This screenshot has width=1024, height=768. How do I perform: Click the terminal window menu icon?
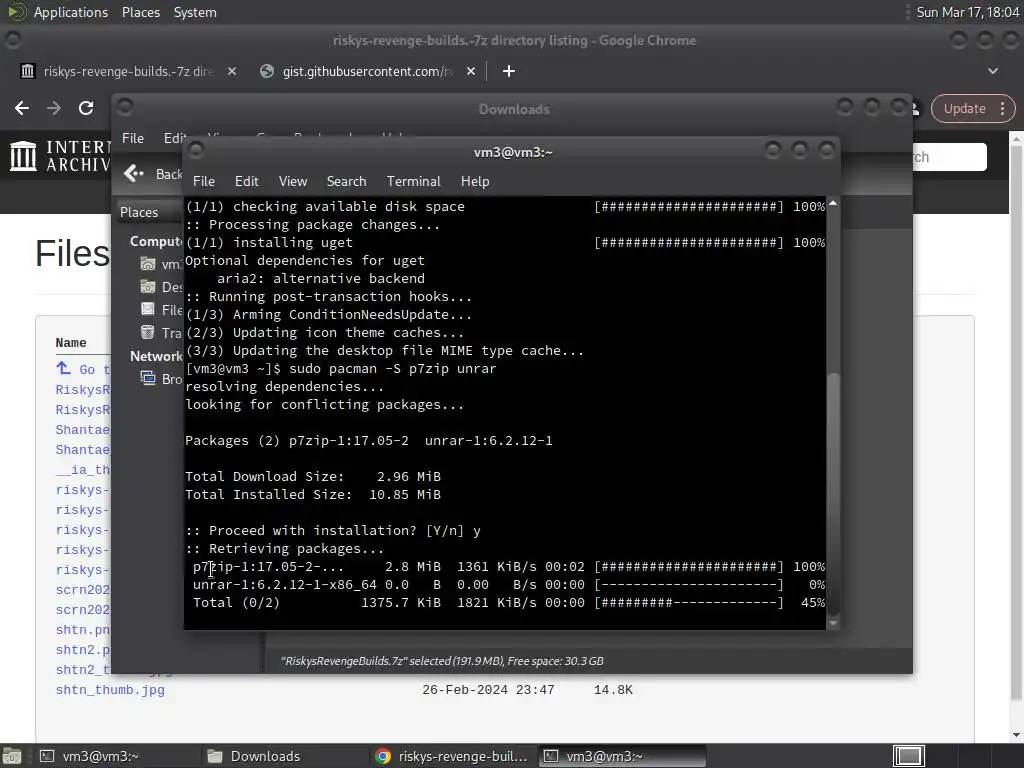195,151
